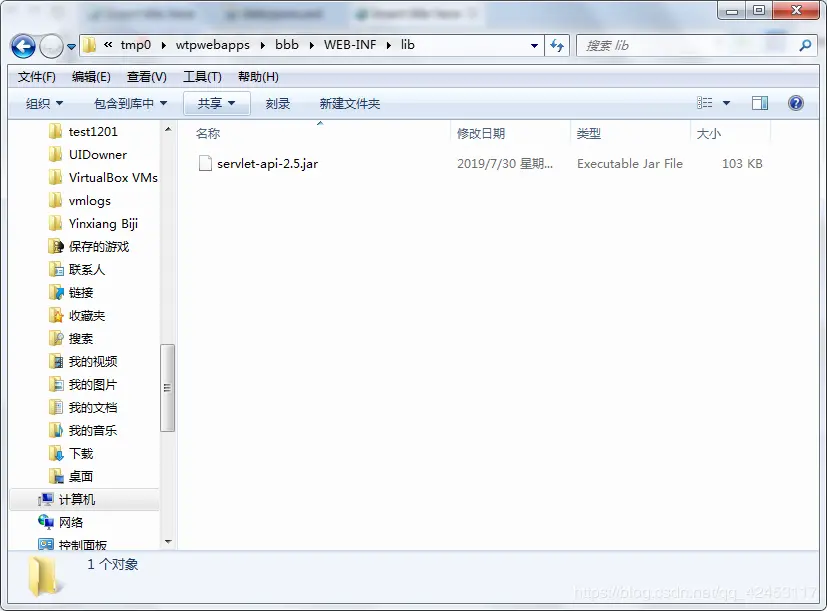
Task: Open the 查看(V) menu
Action: [145, 76]
